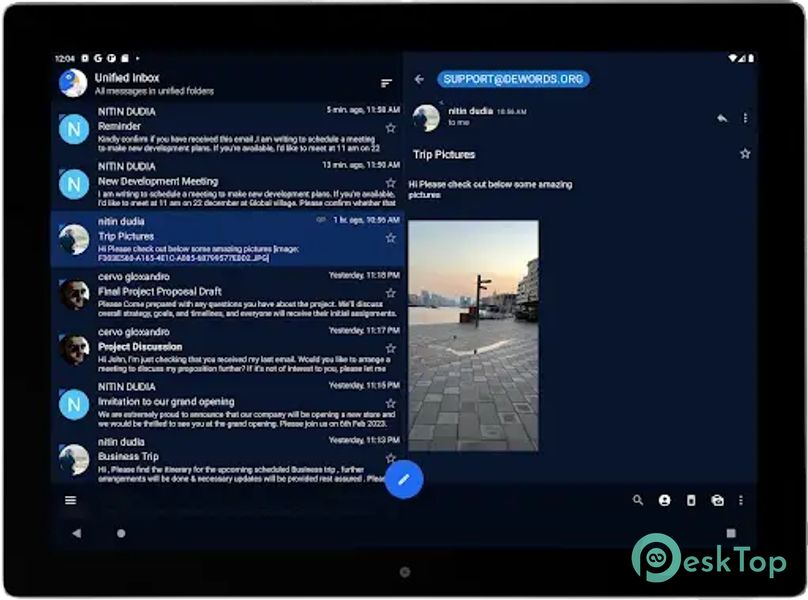Image resolution: width=808 pixels, height=600 pixels.
Task: Click the 12:04 clock in status bar
Action: (x=64, y=58)
